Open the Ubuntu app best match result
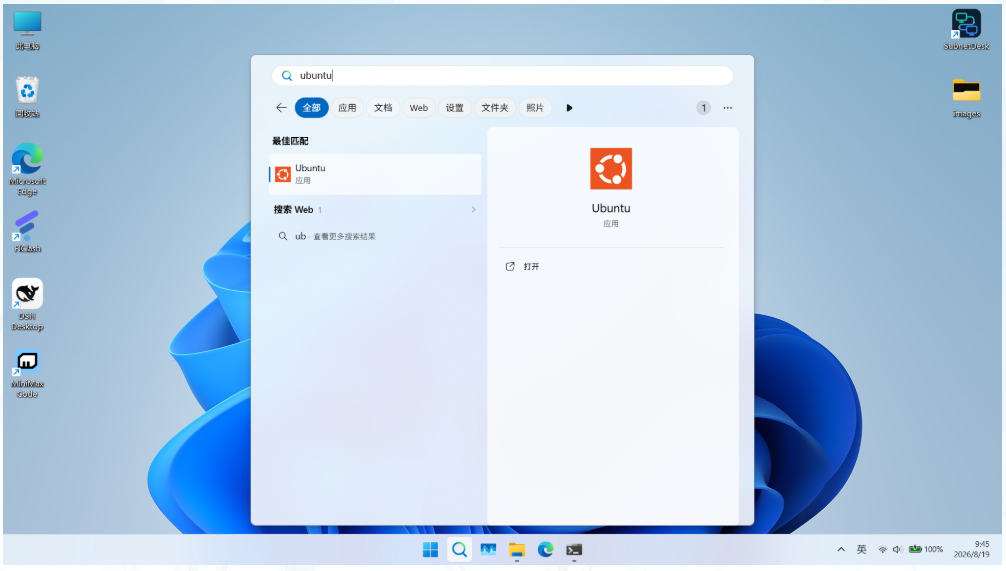Viewport: 1006px width, 571px height. pyautogui.click(x=375, y=174)
